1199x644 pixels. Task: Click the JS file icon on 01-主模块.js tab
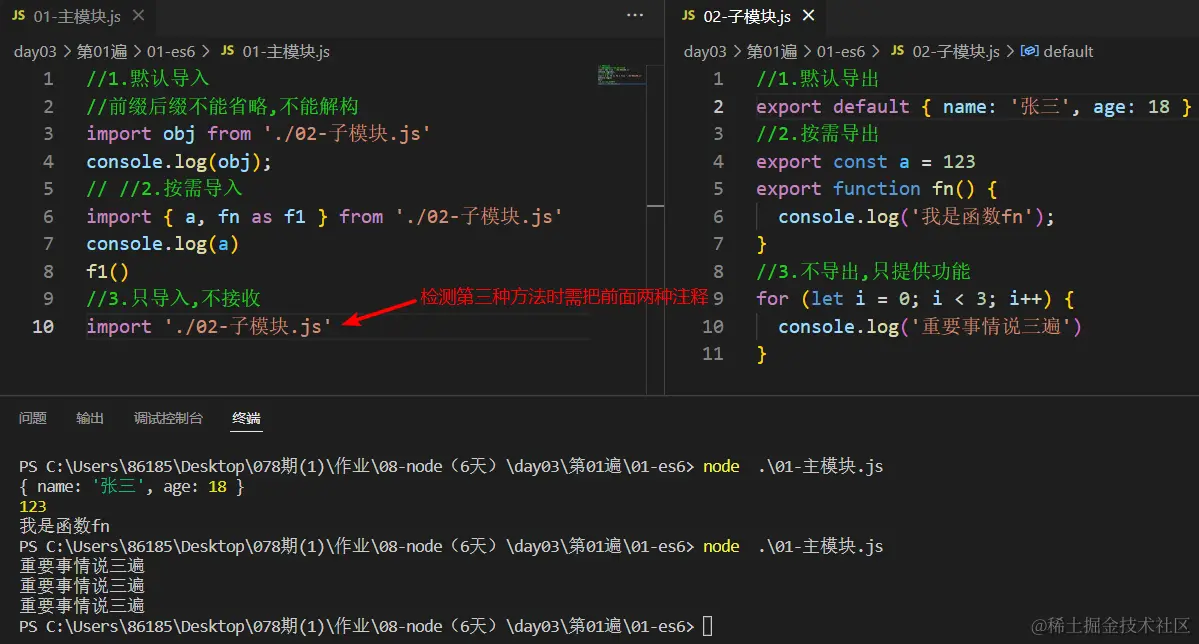[19, 15]
